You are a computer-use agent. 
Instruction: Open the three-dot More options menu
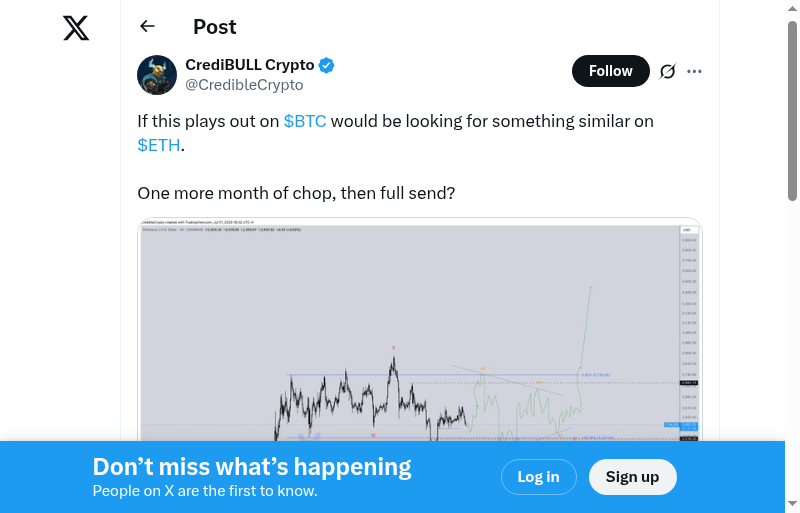coord(695,71)
